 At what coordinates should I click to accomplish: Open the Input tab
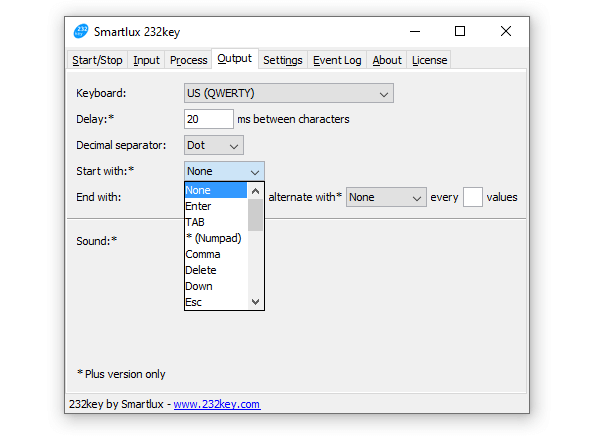coord(146,60)
